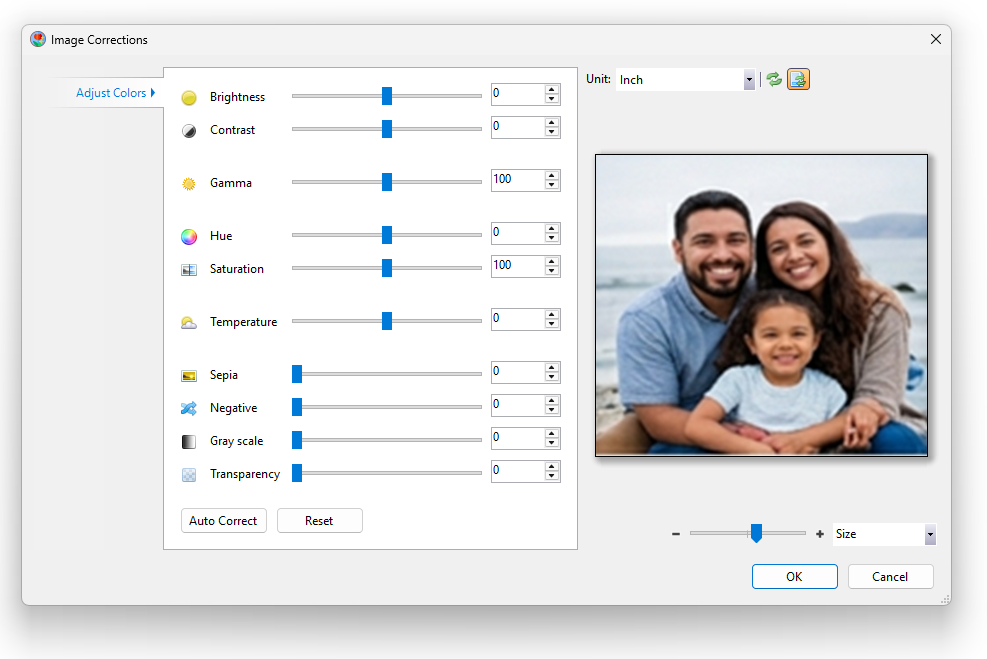This screenshot has width=987, height=659.
Task: Click the zoom out minus icon
Action: 676,534
